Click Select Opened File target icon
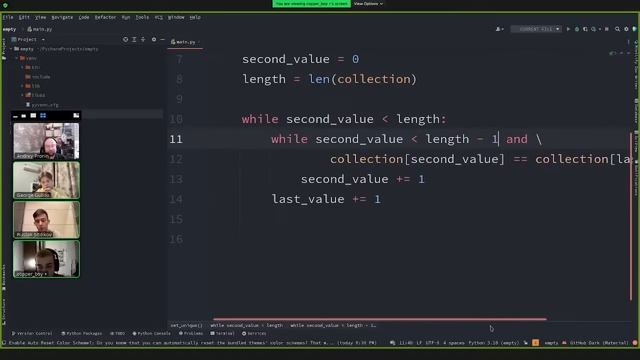 tap(125, 39)
